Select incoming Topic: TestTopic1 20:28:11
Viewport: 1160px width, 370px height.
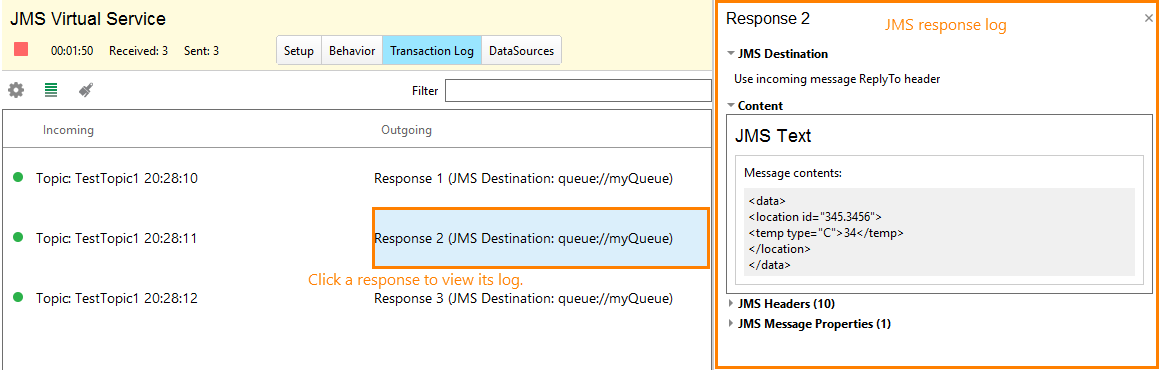(x=117, y=238)
